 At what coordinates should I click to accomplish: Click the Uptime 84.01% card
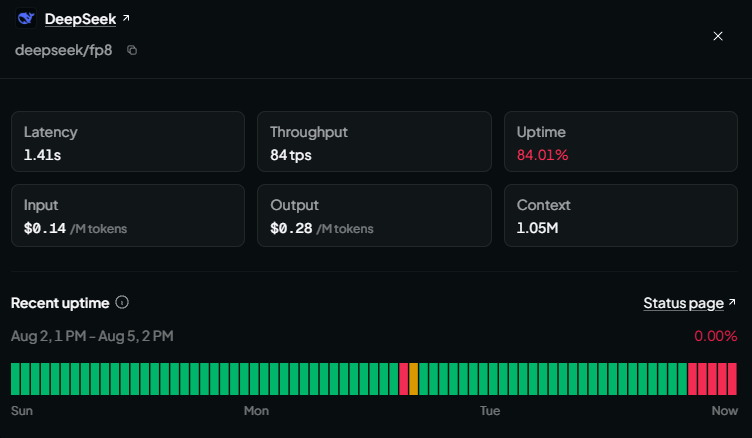click(621, 142)
